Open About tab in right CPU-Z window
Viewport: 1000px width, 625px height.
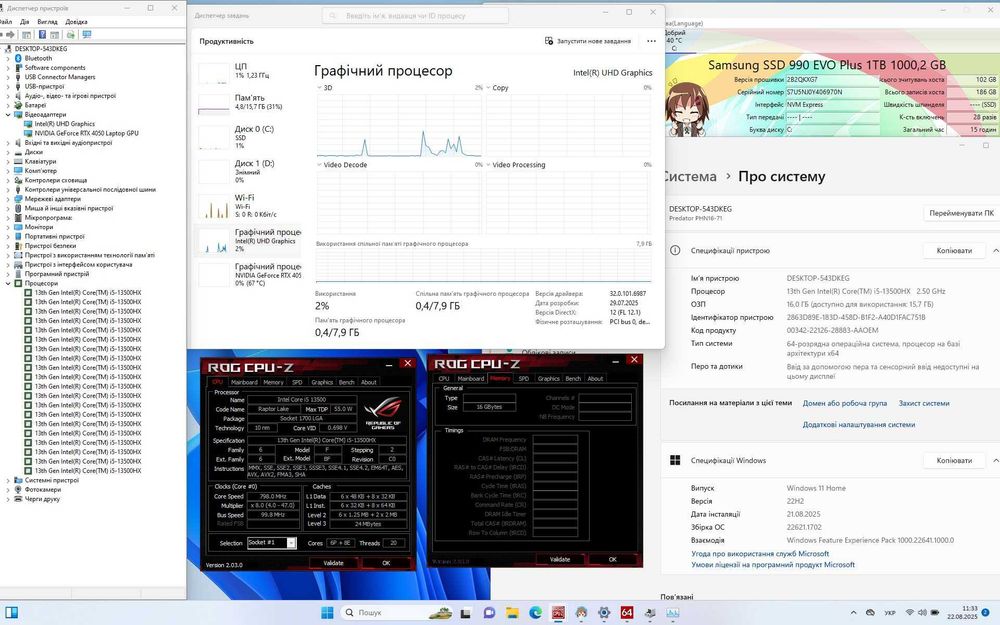pos(595,378)
